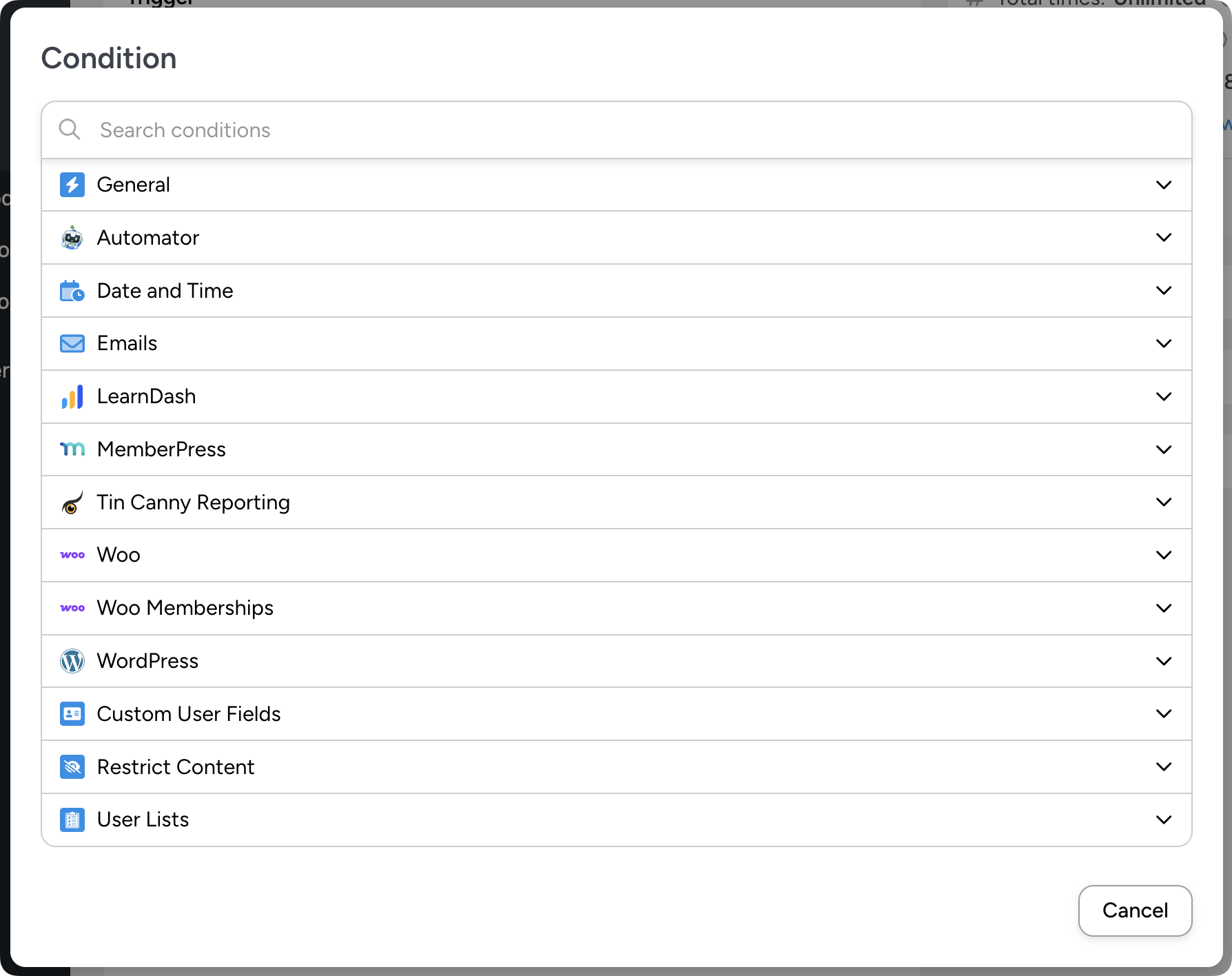Expand Custom User Fields chevron
This screenshot has width=1232, height=976.
point(1164,713)
